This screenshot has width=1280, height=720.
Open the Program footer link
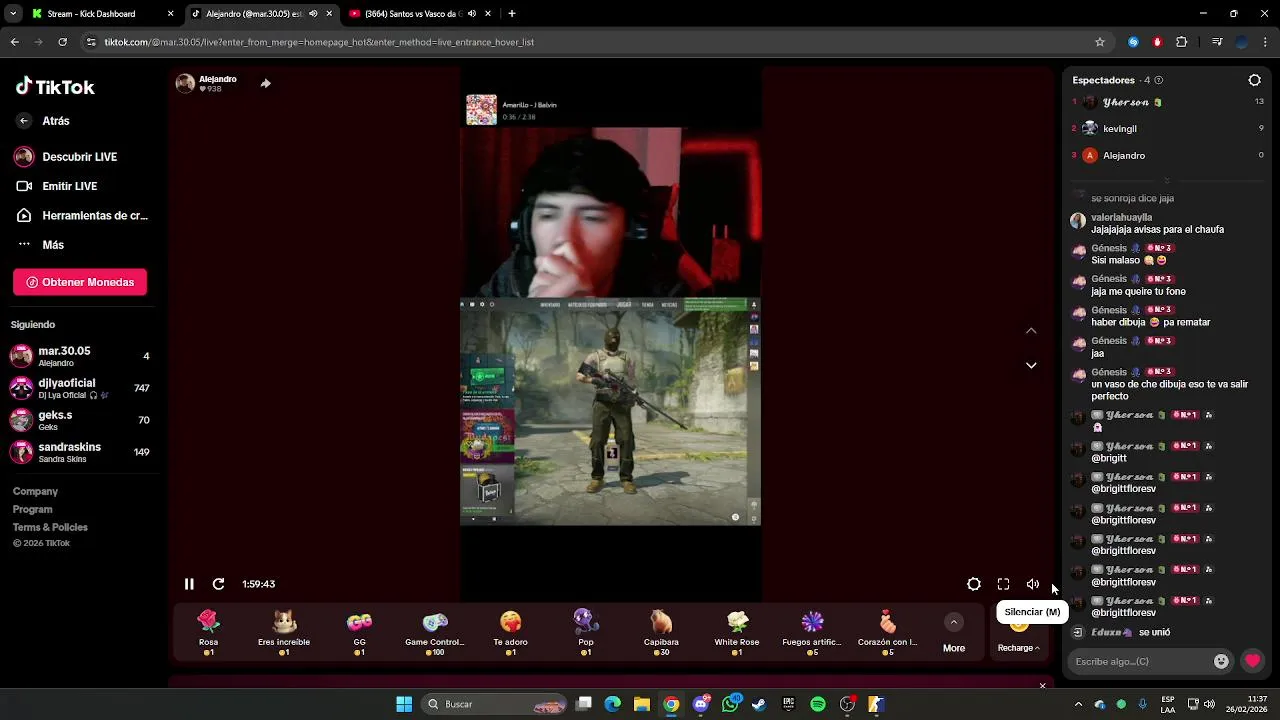click(x=32, y=509)
